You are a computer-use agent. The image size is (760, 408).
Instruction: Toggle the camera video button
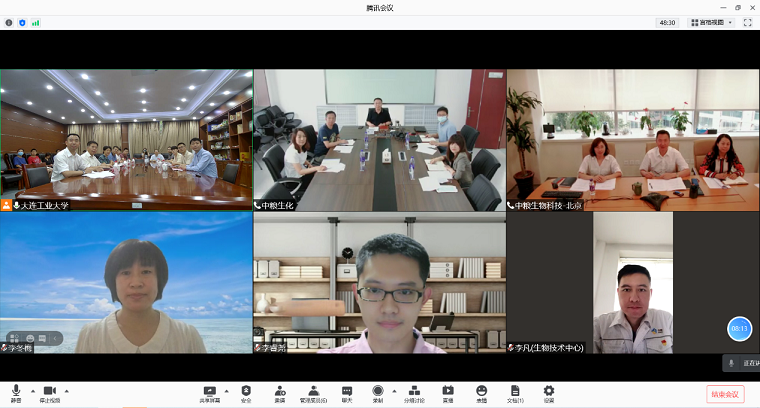point(49,392)
